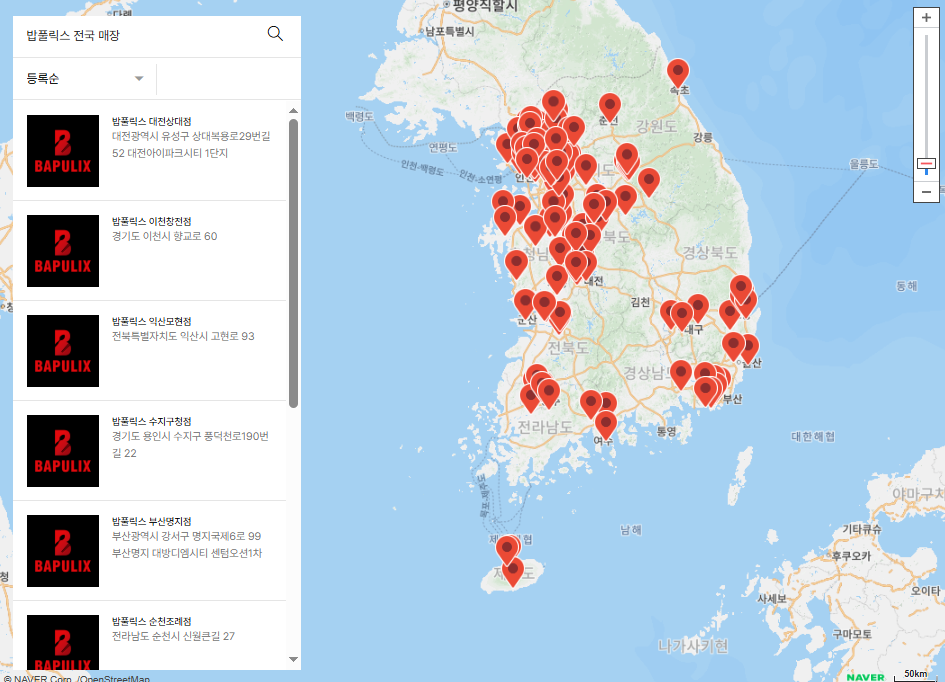Click address 경기도 이천시 향교로 60
Image resolution: width=945 pixels, height=682 pixels.
[x=165, y=236]
